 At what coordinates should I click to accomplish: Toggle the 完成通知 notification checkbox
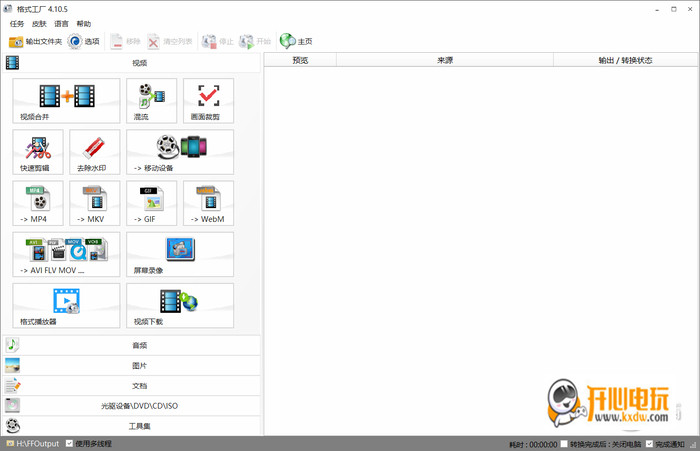(x=649, y=443)
